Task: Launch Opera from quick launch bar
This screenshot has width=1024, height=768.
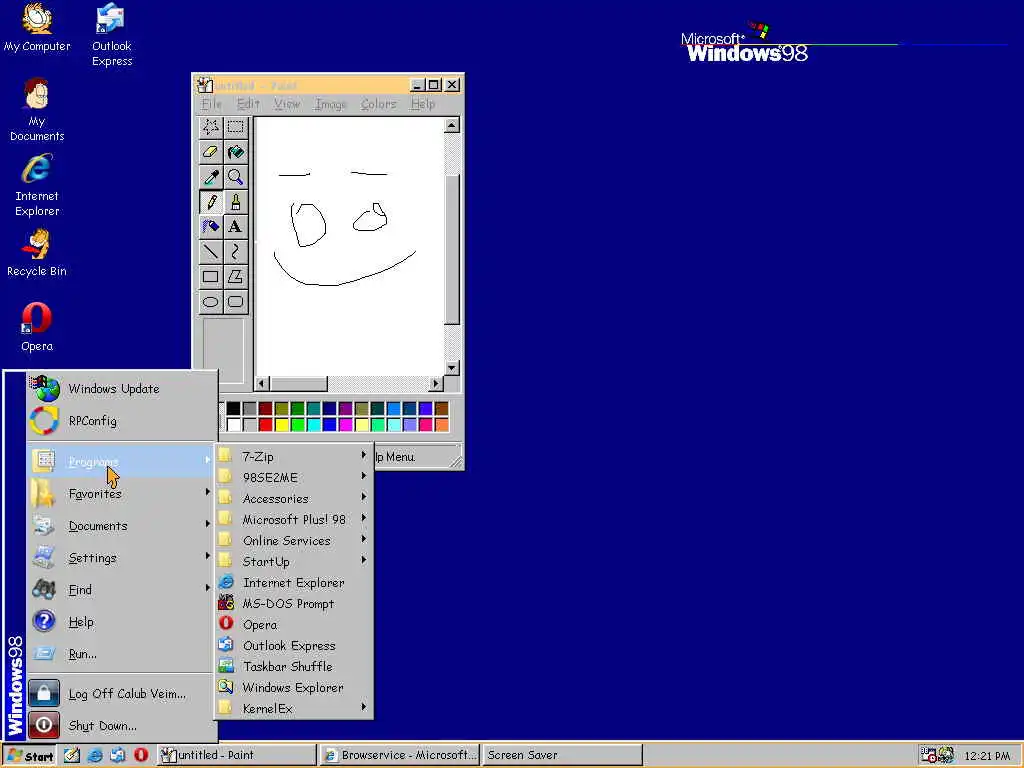Action: coord(141,755)
